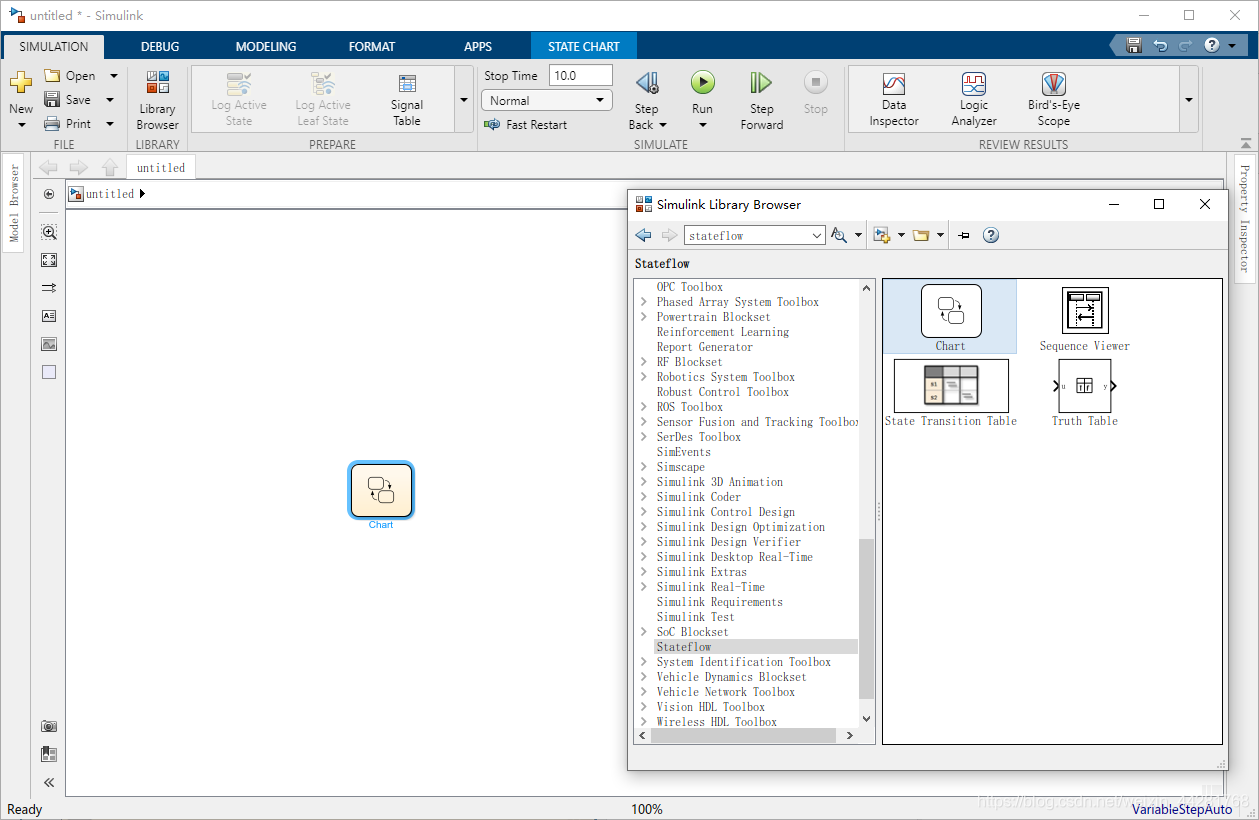The width and height of the screenshot is (1259, 820).
Task: Select Truth Table block in library
Action: [x=1085, y=393]
